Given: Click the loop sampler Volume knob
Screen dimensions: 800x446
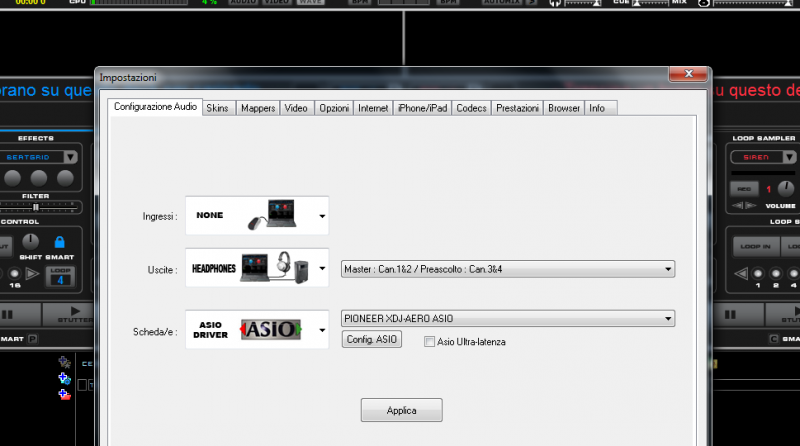Looking at the screenshot, I should click(x=786, y=189).
